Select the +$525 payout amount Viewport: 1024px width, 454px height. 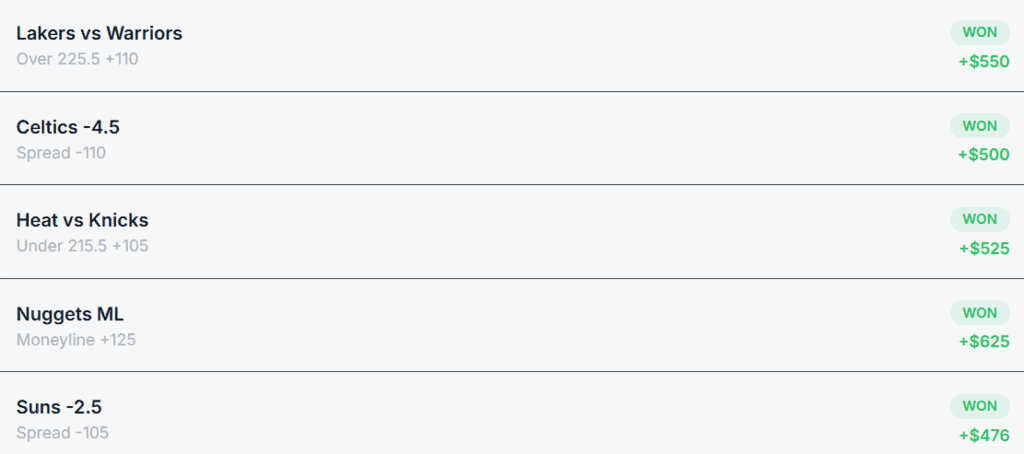(x=983, y=248)
